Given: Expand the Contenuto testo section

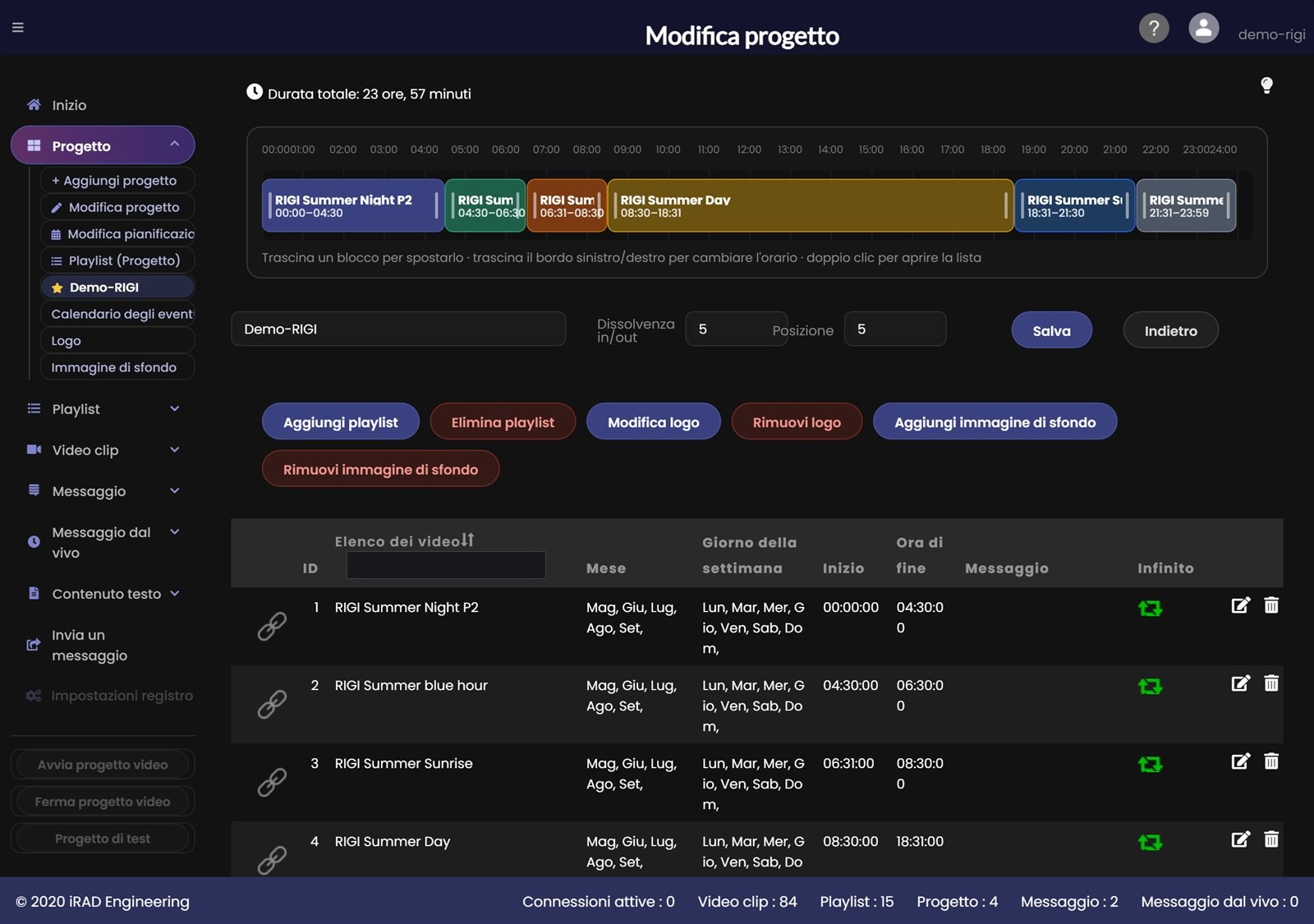Looking at the screenshot, I should (103, 594).
